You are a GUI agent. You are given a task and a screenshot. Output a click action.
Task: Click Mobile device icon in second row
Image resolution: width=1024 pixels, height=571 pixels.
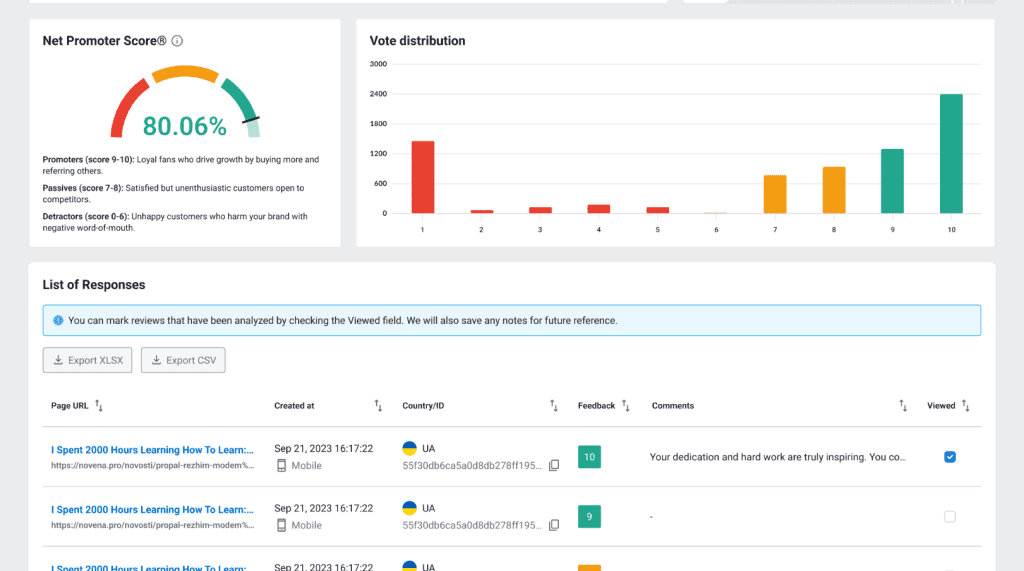(x=281, y=526)
